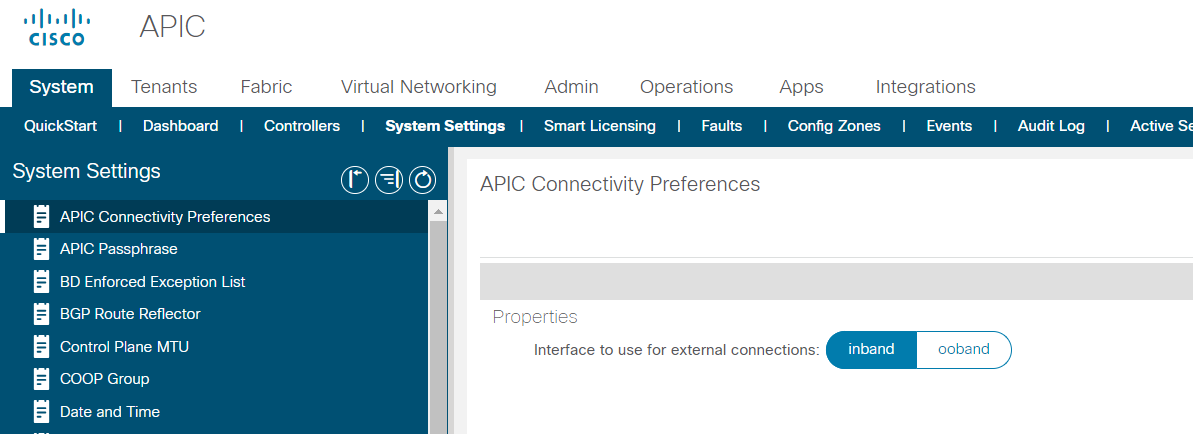Viewport: 1193px width, 434px height.
Task: Click the document icon beside BD Enforced Exception List
Action: tap(42, 282)
